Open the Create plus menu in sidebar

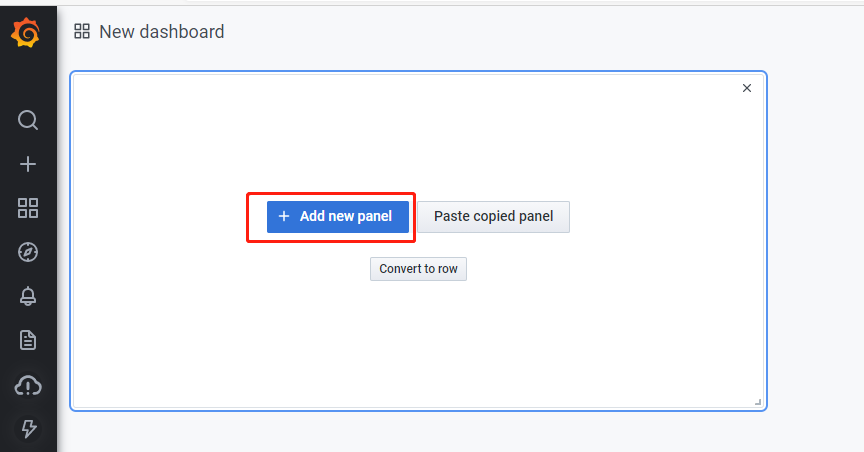tap(28, 164)
